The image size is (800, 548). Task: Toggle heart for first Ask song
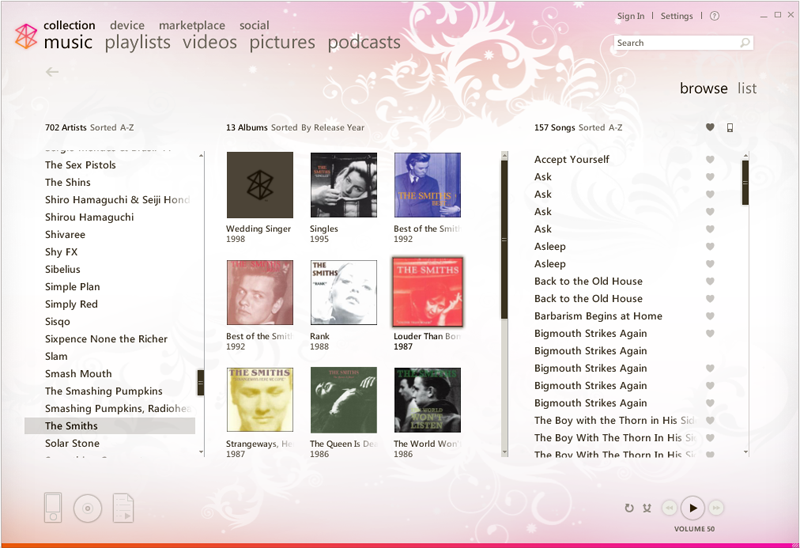coord(710,177)
